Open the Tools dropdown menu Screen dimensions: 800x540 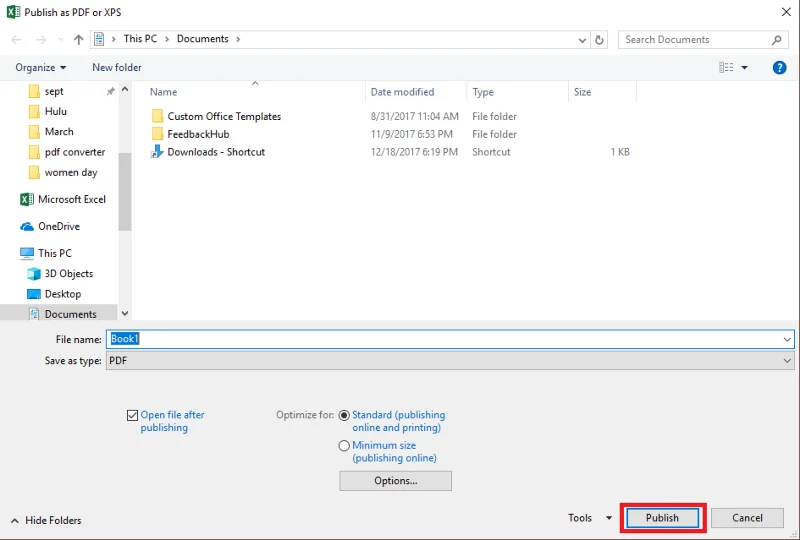589,518
